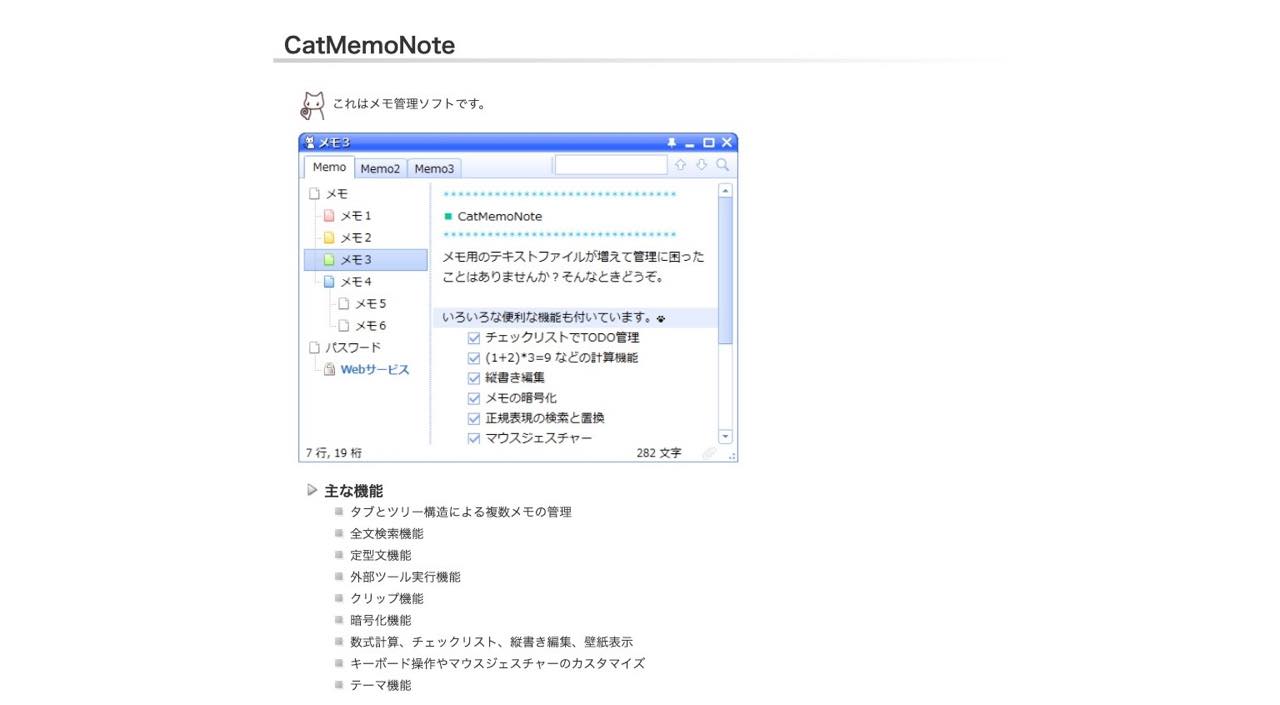Click the 数式計算、チェックリスト list item
Screen dimensions: 1280x705
pos(491,643)
